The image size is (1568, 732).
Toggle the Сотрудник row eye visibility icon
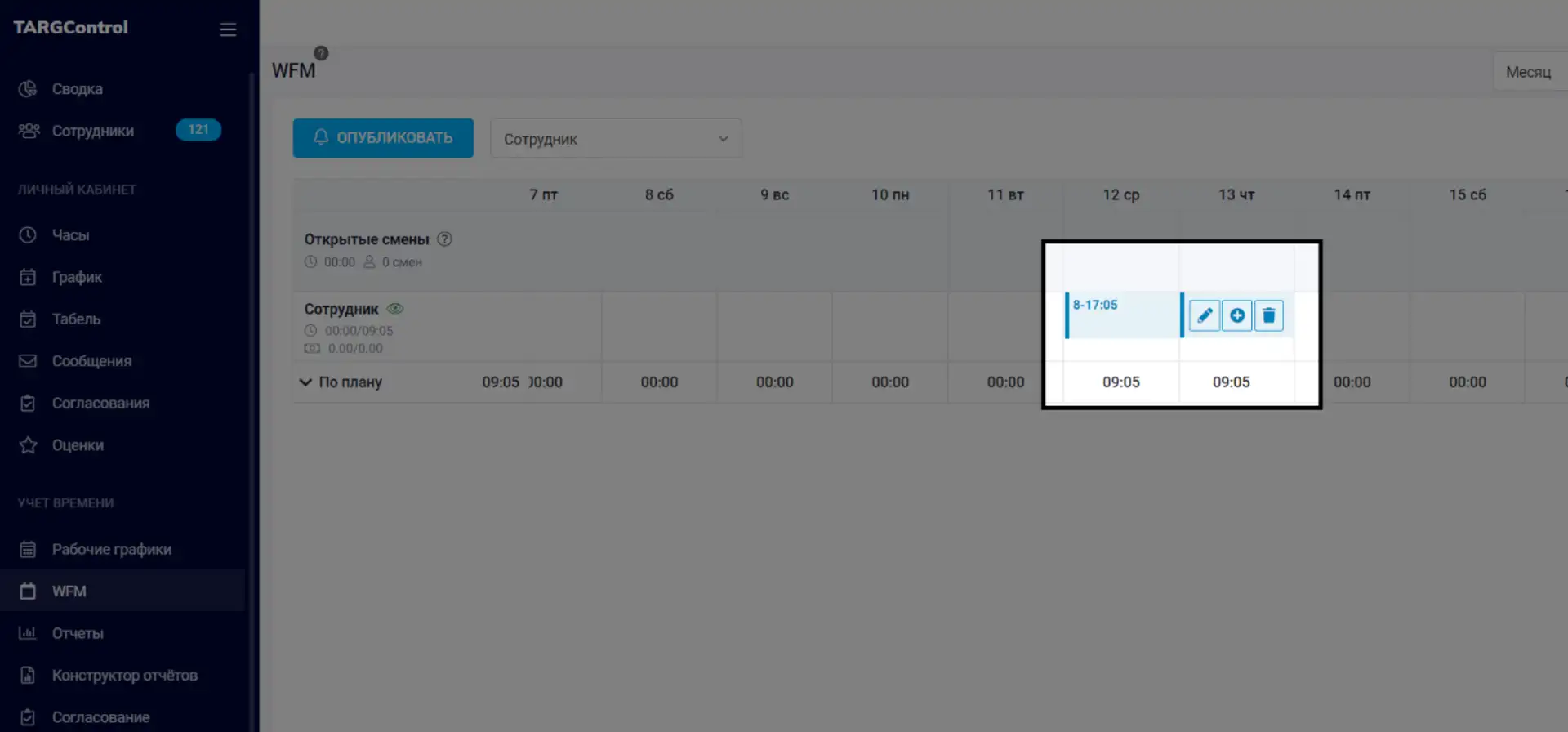395,309
